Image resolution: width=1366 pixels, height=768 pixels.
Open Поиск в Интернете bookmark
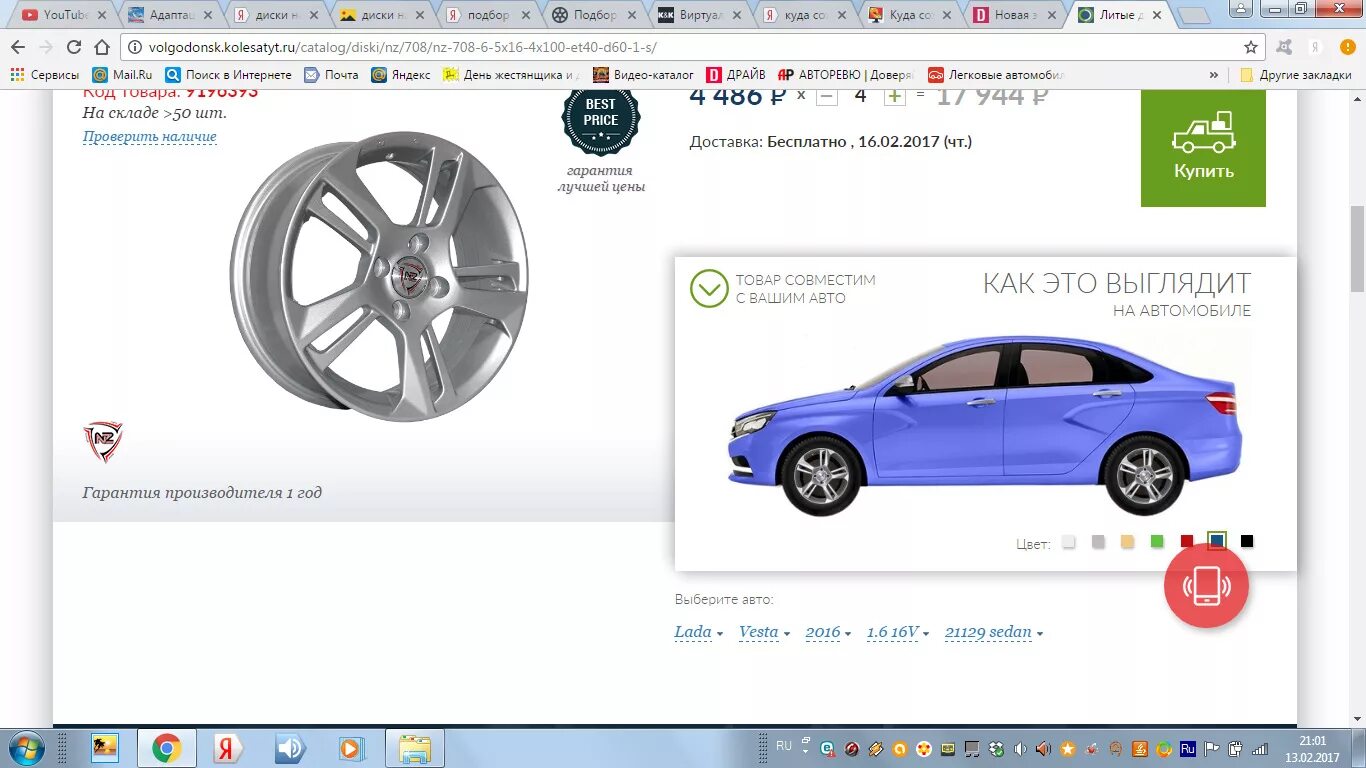pyautogui.click(x=229, y=75)
